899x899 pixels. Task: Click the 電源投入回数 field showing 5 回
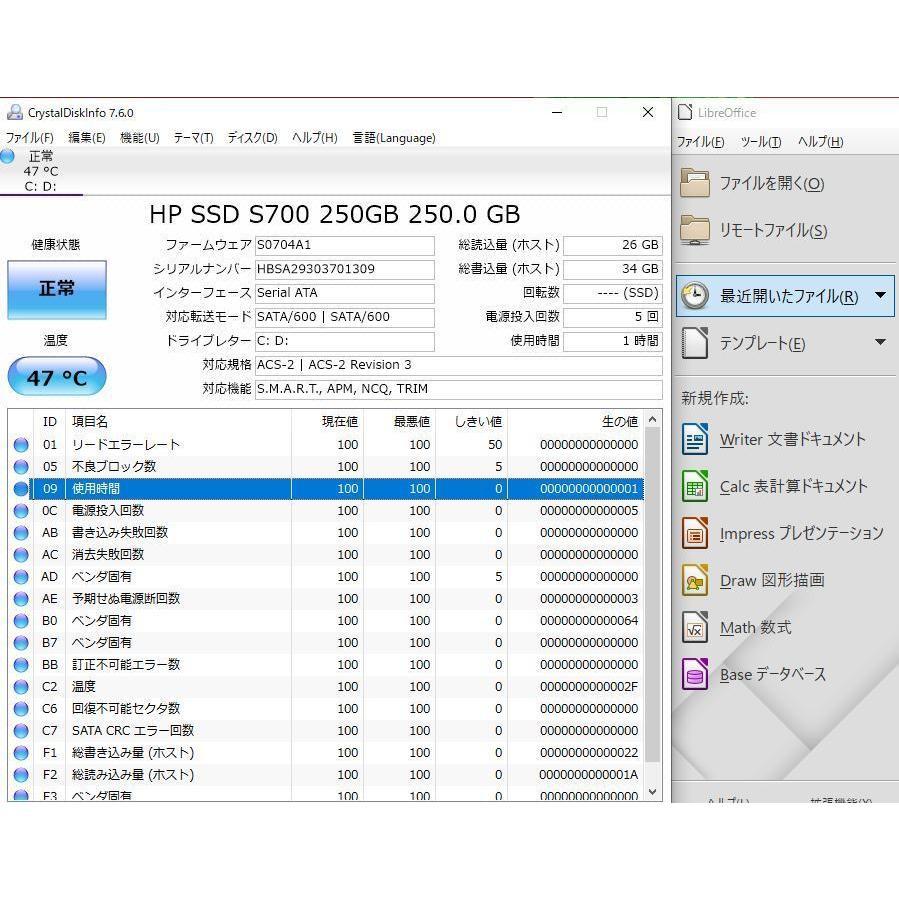pos(613,317)
